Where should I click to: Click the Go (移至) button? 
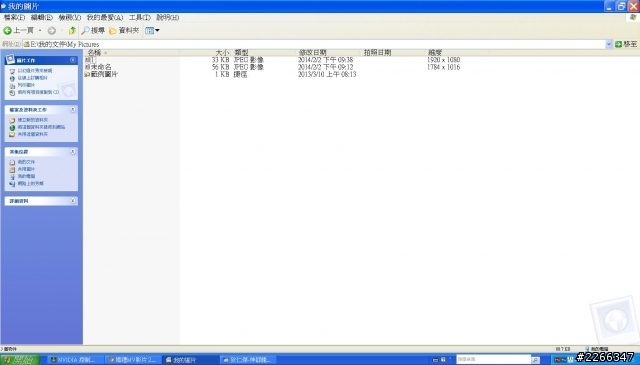coord(626,44)
